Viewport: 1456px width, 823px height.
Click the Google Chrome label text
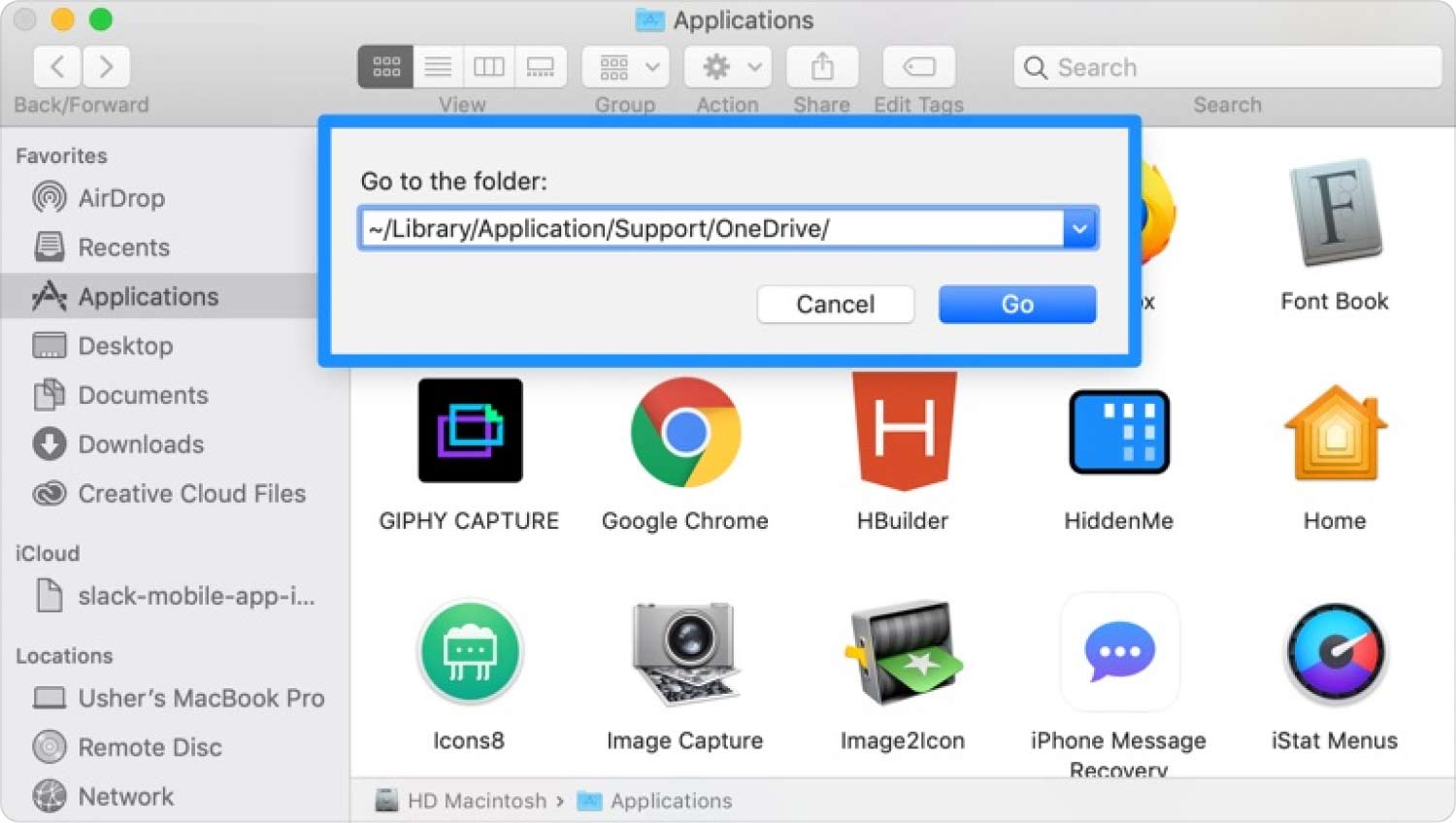click(685, 521)
